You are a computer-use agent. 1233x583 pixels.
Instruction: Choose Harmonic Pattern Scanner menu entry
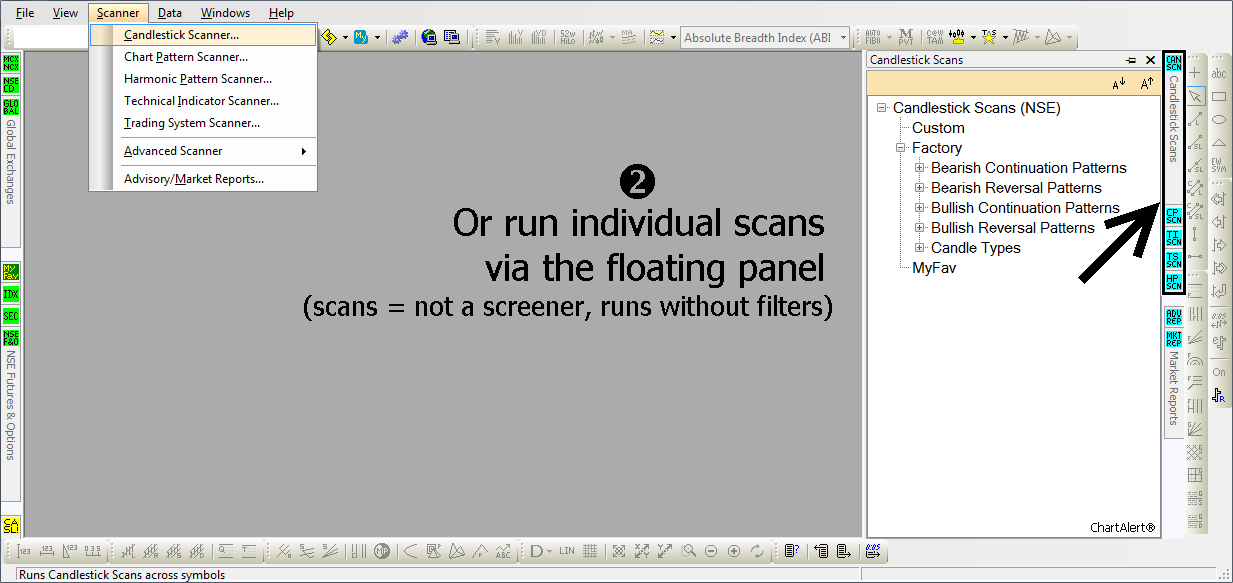[203, 79]
